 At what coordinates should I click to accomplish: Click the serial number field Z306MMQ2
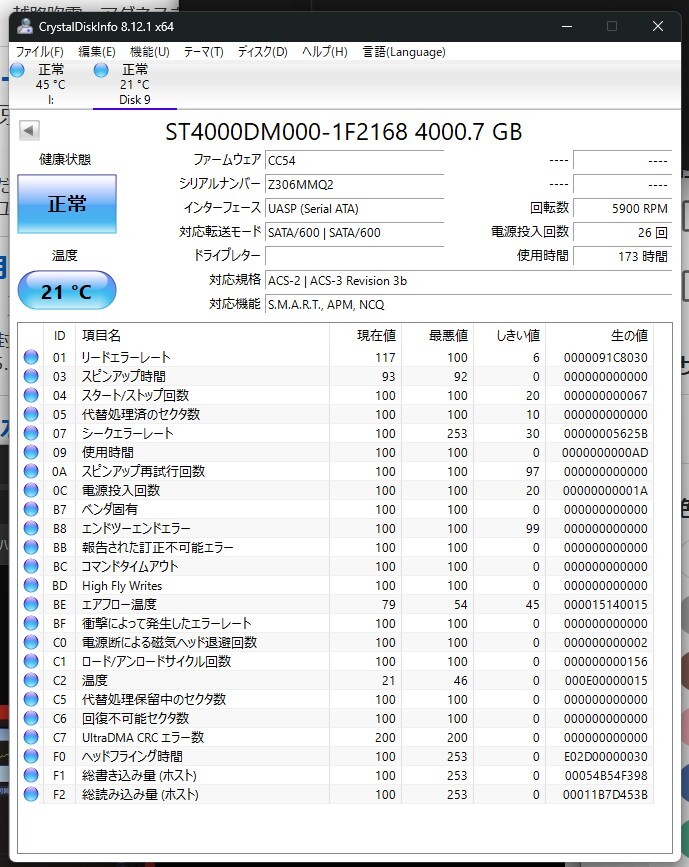354,184
